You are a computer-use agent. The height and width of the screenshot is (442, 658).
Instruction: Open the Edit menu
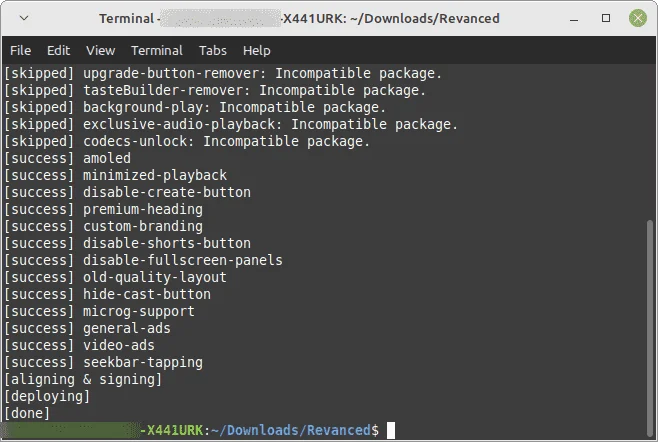coord(58,51)
